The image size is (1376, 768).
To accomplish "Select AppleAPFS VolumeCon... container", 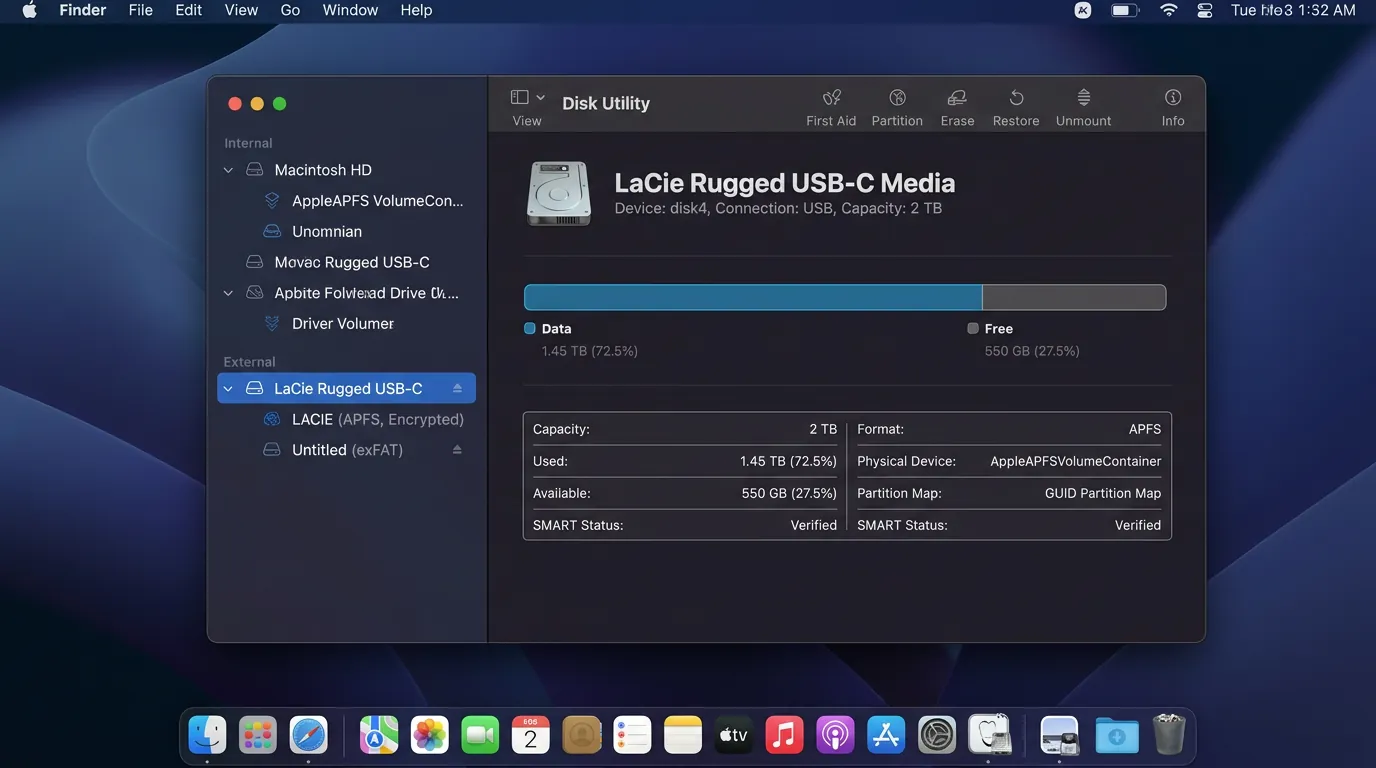I will coord(346,201).
